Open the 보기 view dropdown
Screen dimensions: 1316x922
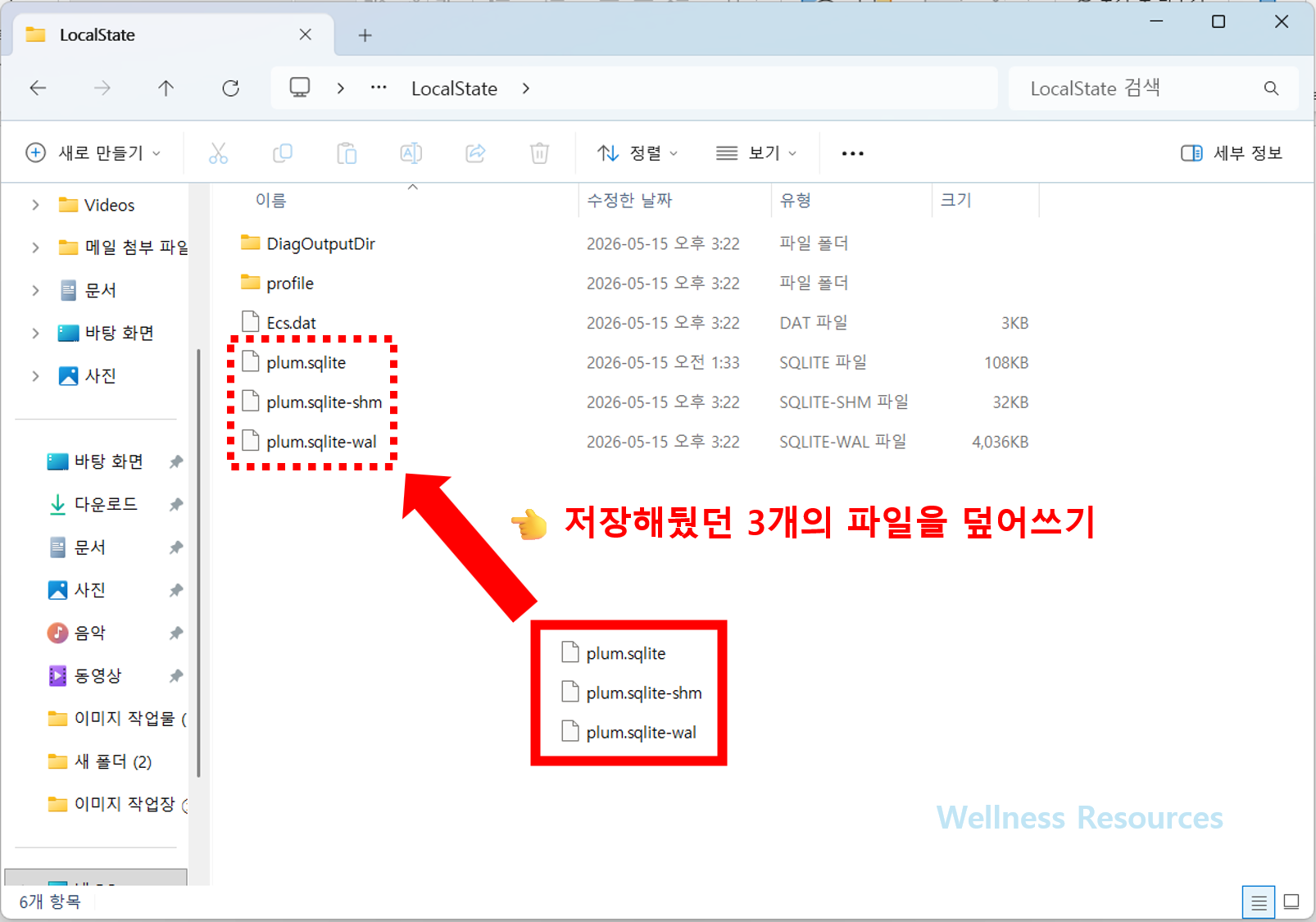(x=756, y=153)
